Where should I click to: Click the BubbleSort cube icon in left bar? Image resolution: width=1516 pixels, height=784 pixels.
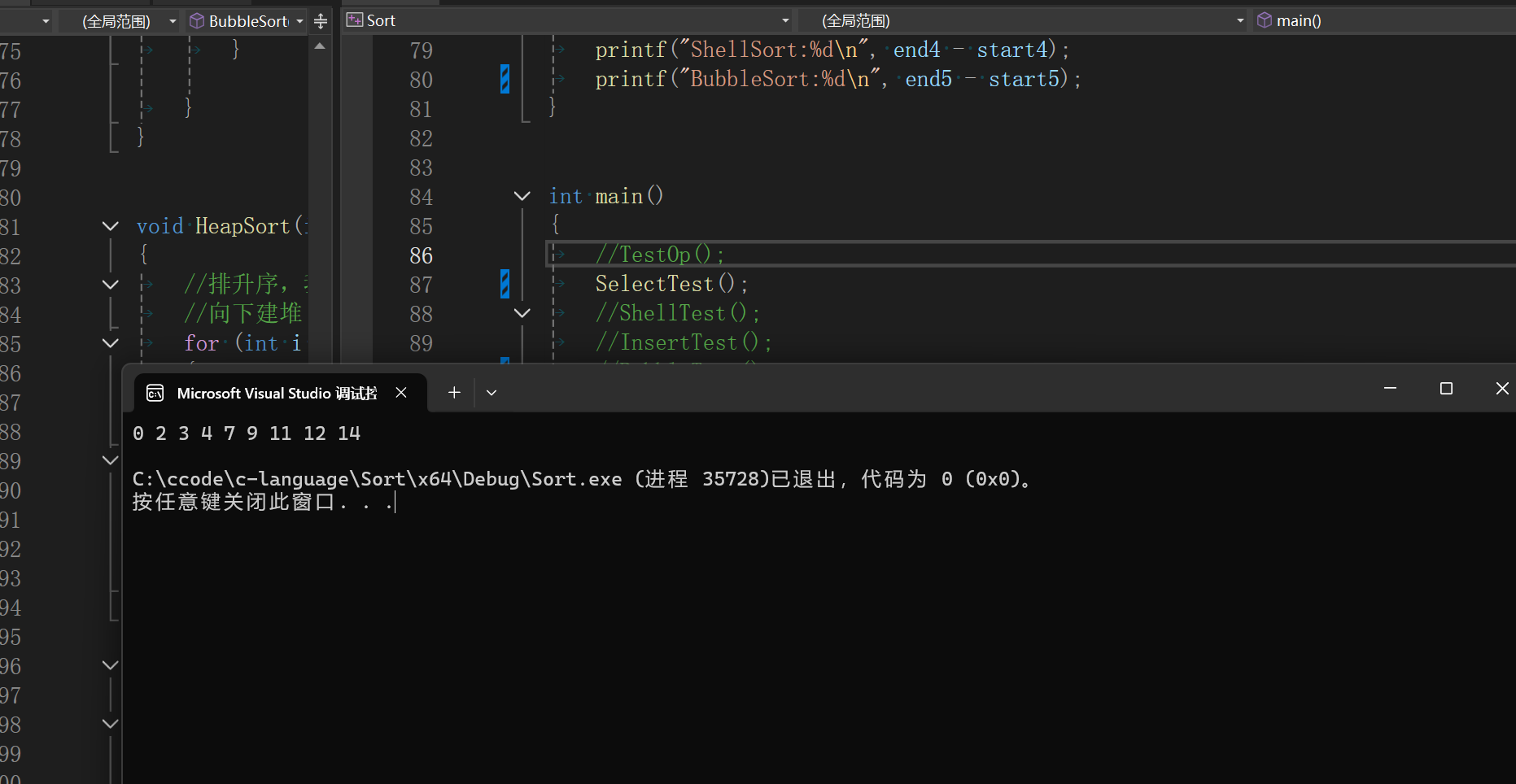click(x=197, y=21)
